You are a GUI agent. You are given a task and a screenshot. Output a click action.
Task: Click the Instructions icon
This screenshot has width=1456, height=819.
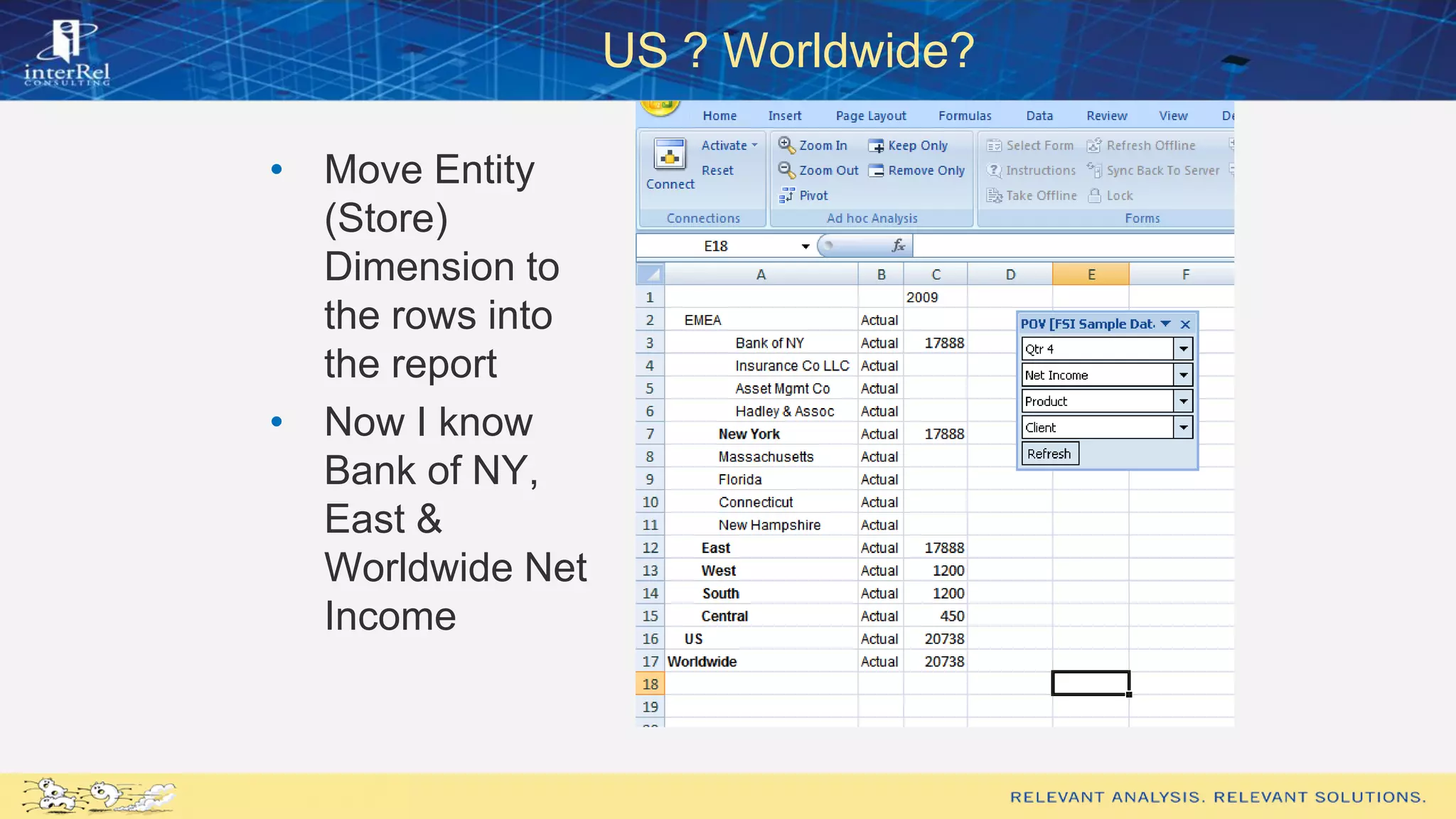(994, 171)
